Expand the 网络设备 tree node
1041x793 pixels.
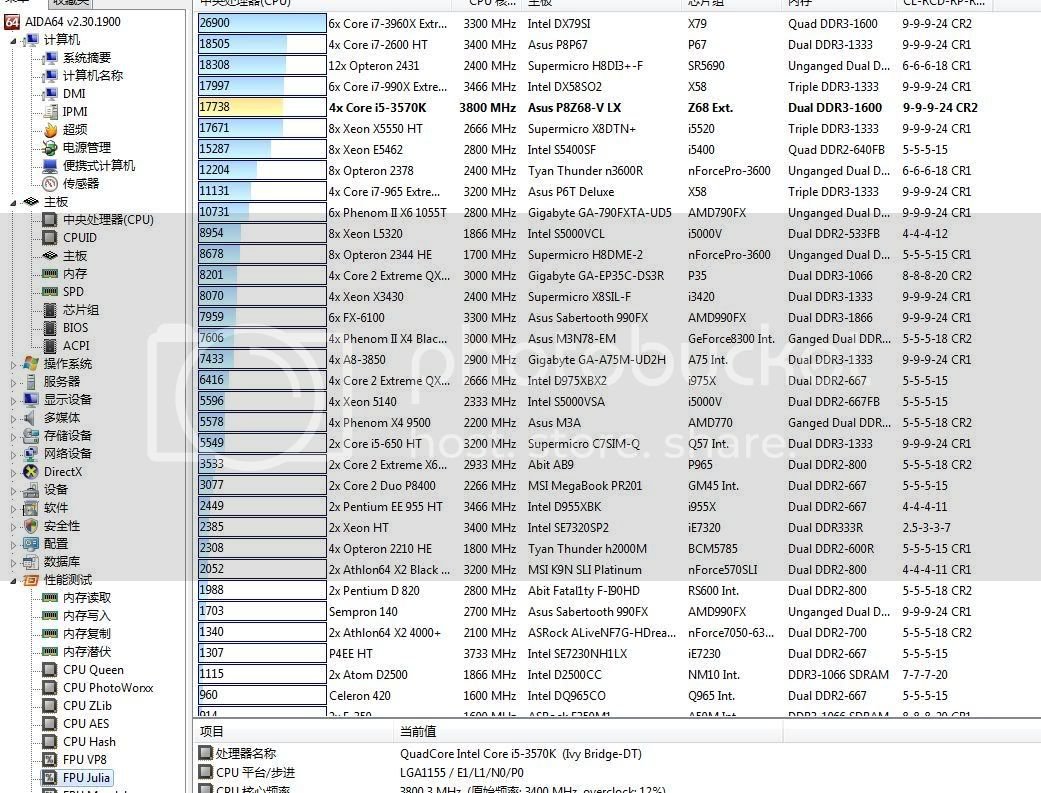(14, 454)
